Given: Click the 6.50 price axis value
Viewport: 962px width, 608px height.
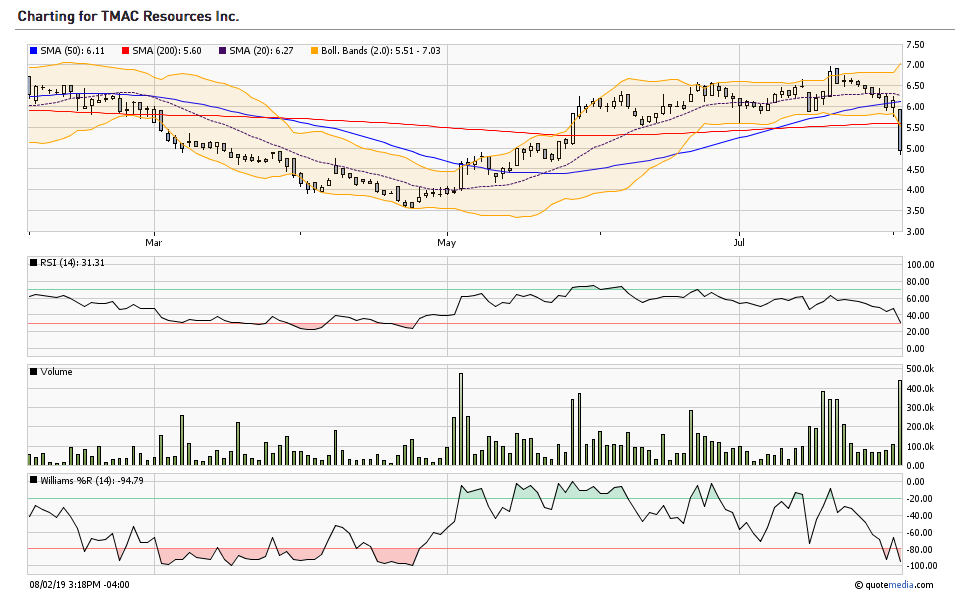Looking at the screenshot, I should (x=915, y=86).
